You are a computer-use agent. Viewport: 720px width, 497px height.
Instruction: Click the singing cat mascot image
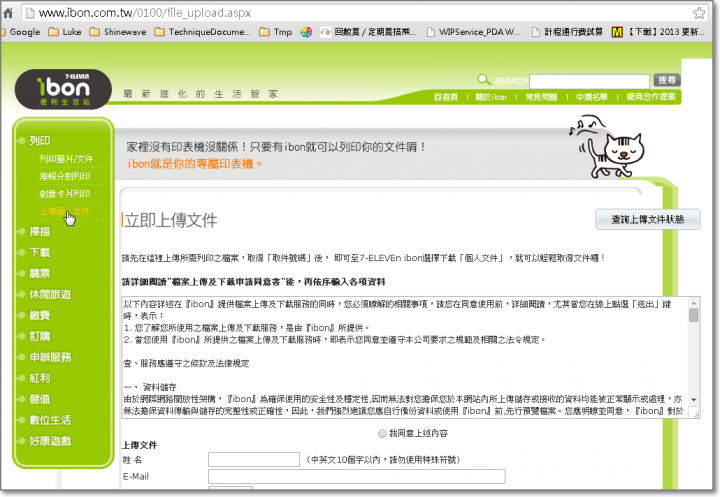pyautogui.click(x=607, y=147)
